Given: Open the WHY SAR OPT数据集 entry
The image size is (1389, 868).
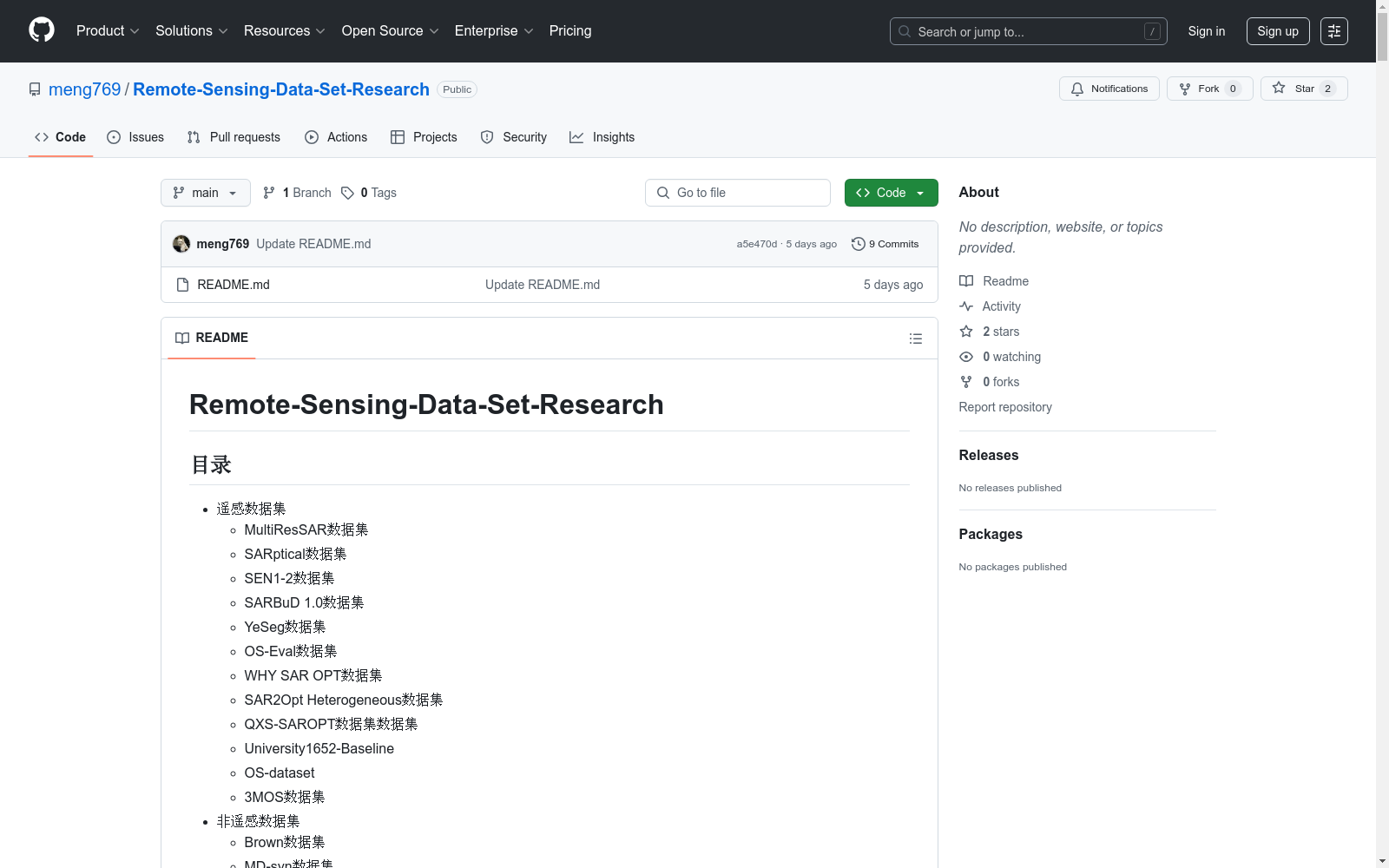Looking at the screenshot, I should 313,675.
